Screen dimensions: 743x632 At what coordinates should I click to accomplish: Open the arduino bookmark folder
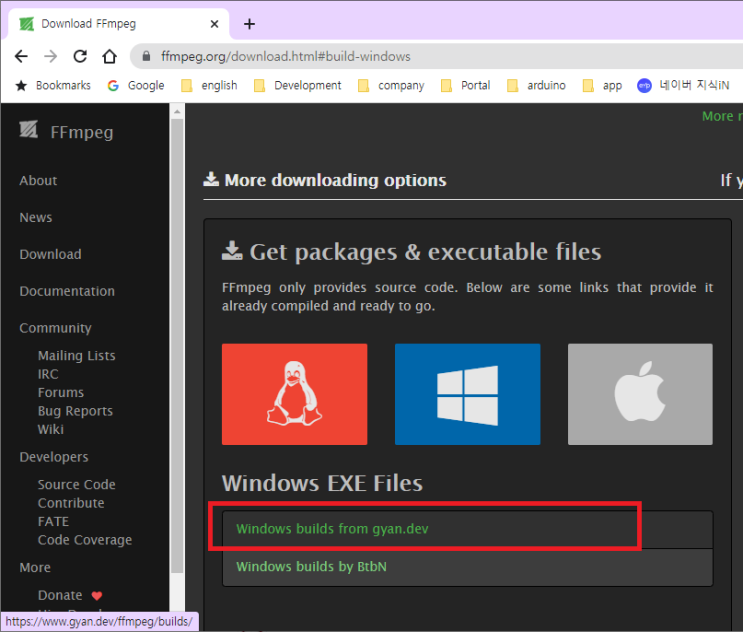click(536, 85)
